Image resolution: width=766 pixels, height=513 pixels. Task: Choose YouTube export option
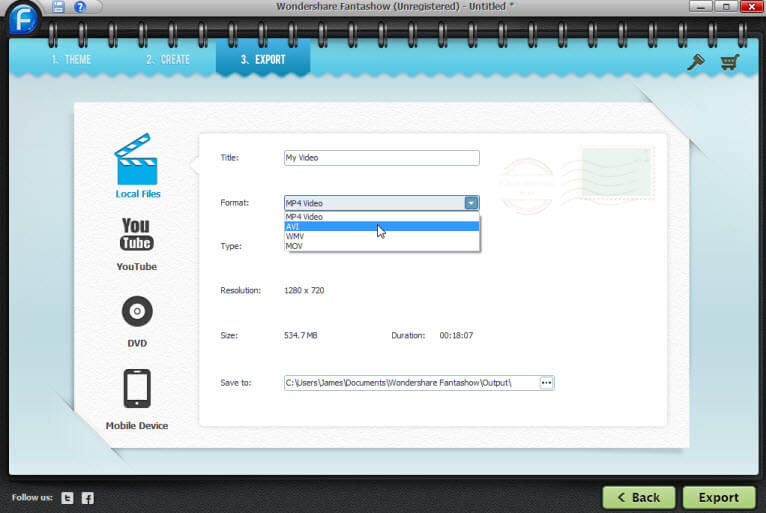136,245
